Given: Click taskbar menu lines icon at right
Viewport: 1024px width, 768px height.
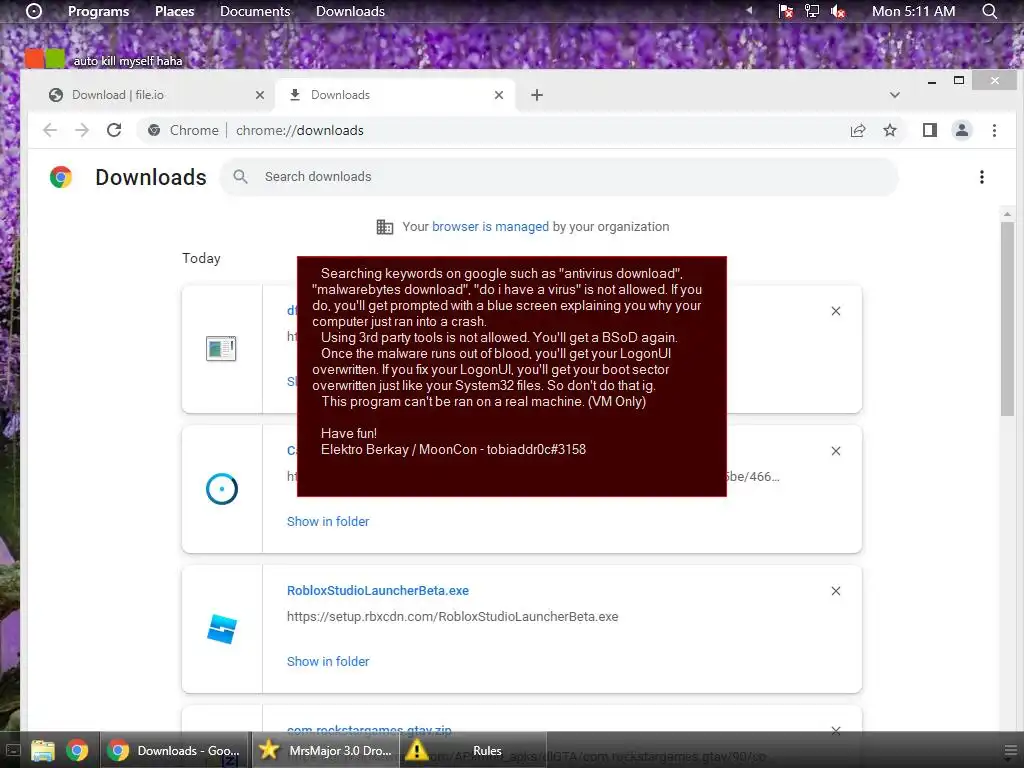Looking at the screenshot, I should tap(1010, 750).
